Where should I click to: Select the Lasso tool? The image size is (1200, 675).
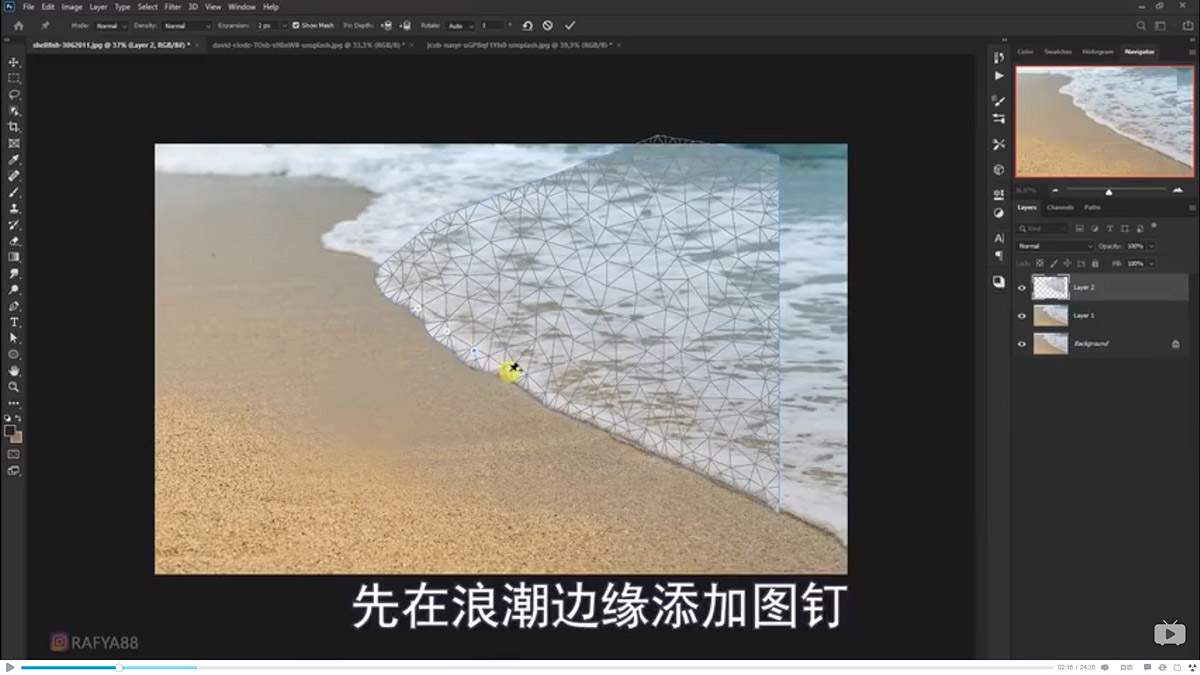[x=13, y=94]
